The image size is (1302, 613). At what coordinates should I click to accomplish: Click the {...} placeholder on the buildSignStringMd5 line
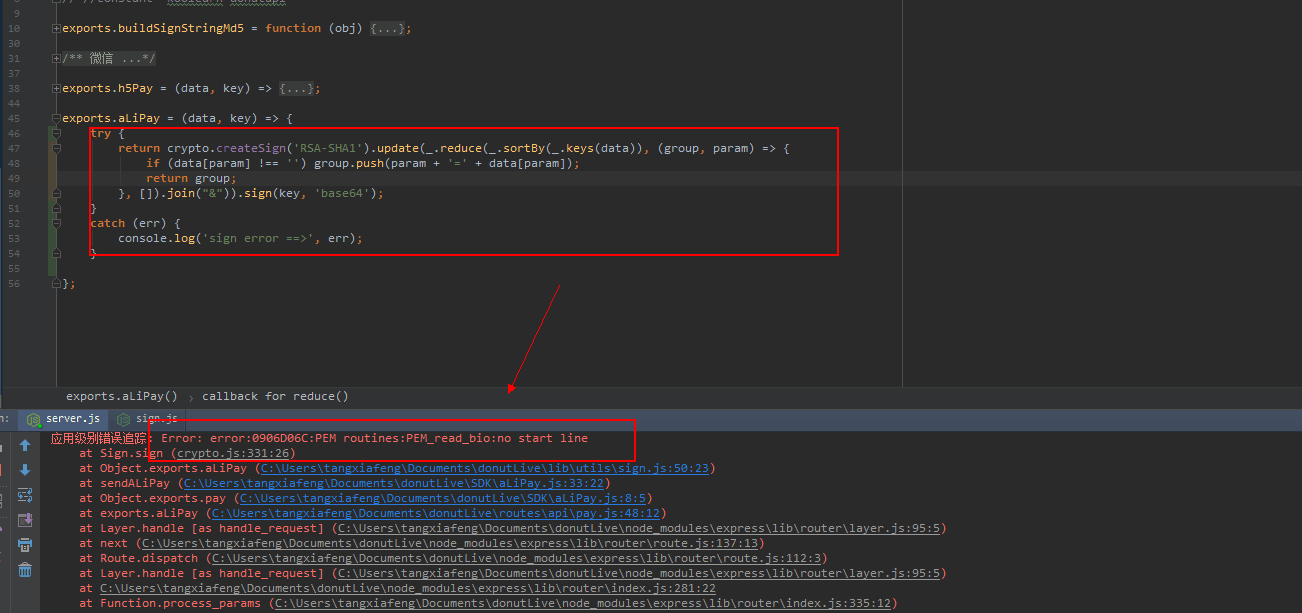[x=386, y=28]
